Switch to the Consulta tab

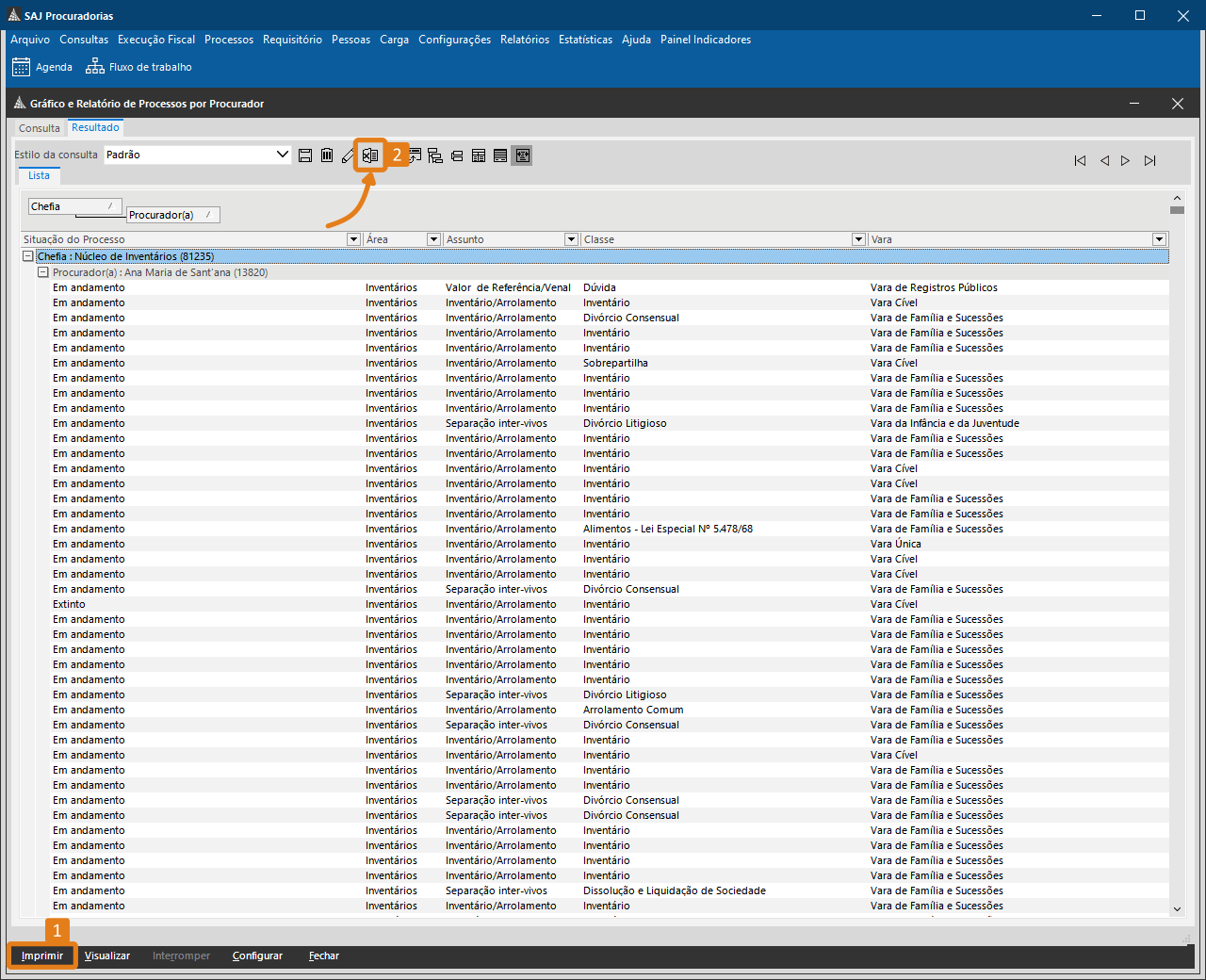coord(40,128)
